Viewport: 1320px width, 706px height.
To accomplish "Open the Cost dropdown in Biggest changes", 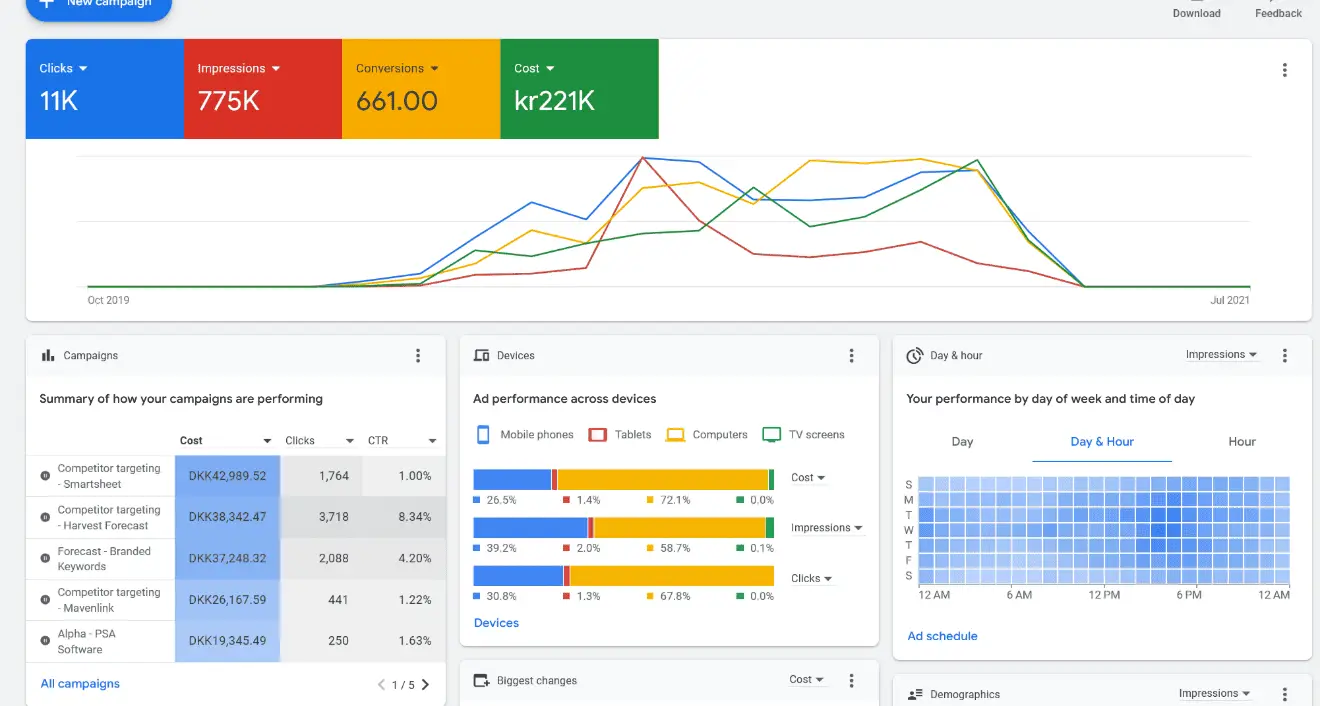I will (806, 680).
